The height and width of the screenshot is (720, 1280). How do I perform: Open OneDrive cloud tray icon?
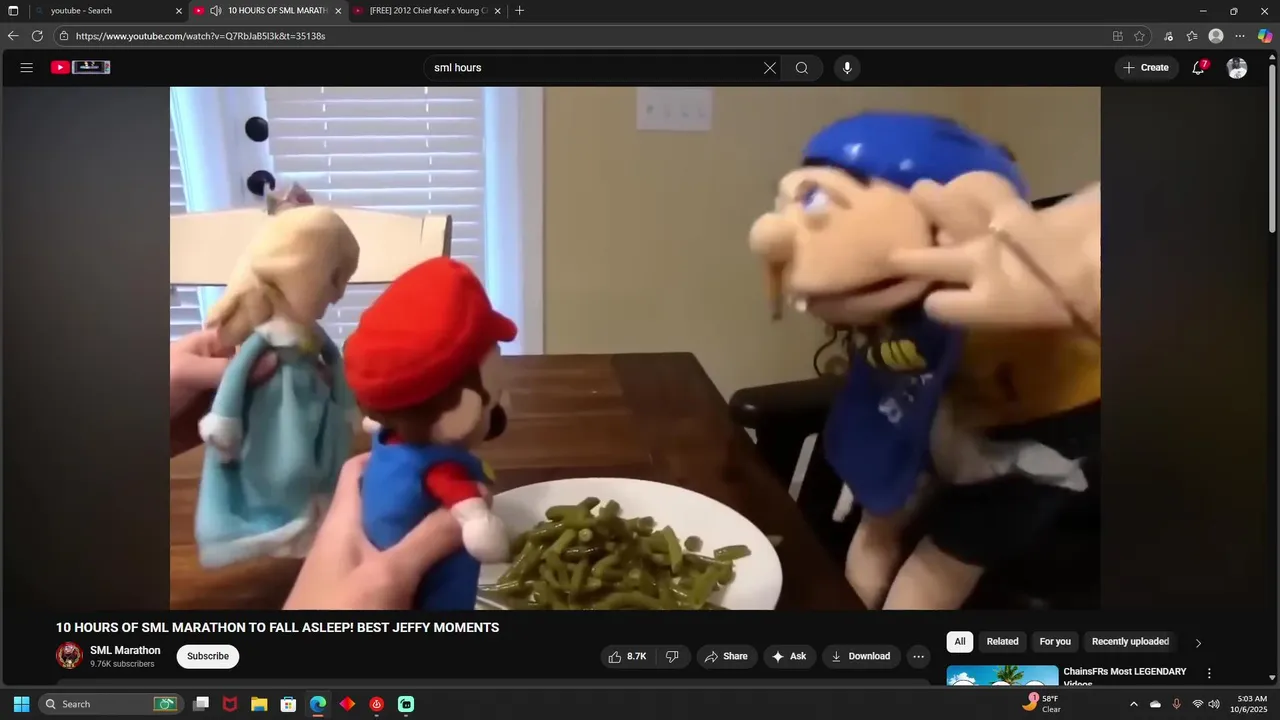(1155, 704)
